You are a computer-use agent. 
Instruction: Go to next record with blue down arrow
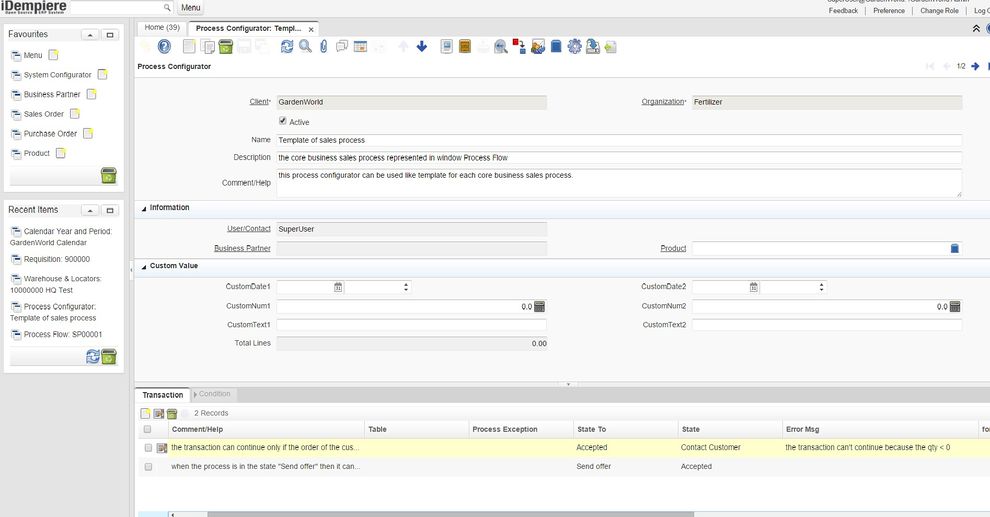tap(421, 47)
